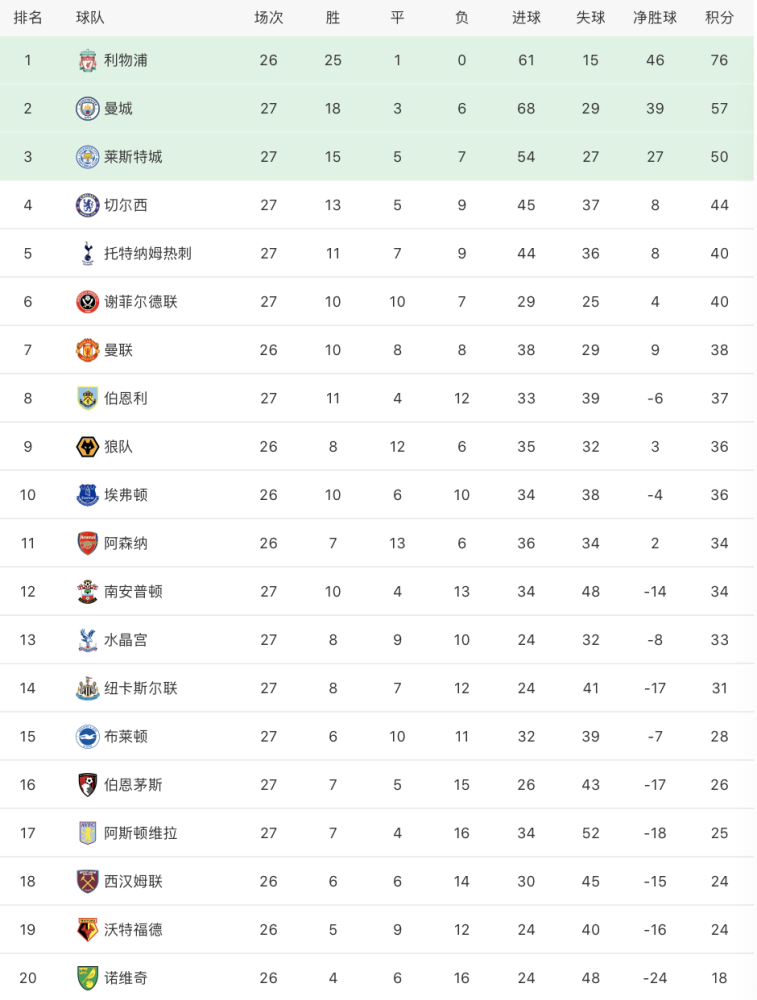Click the Norwich City crest icon
Image resolution: width=757 pixels, height=1000 pixels.
pos(87,978)
